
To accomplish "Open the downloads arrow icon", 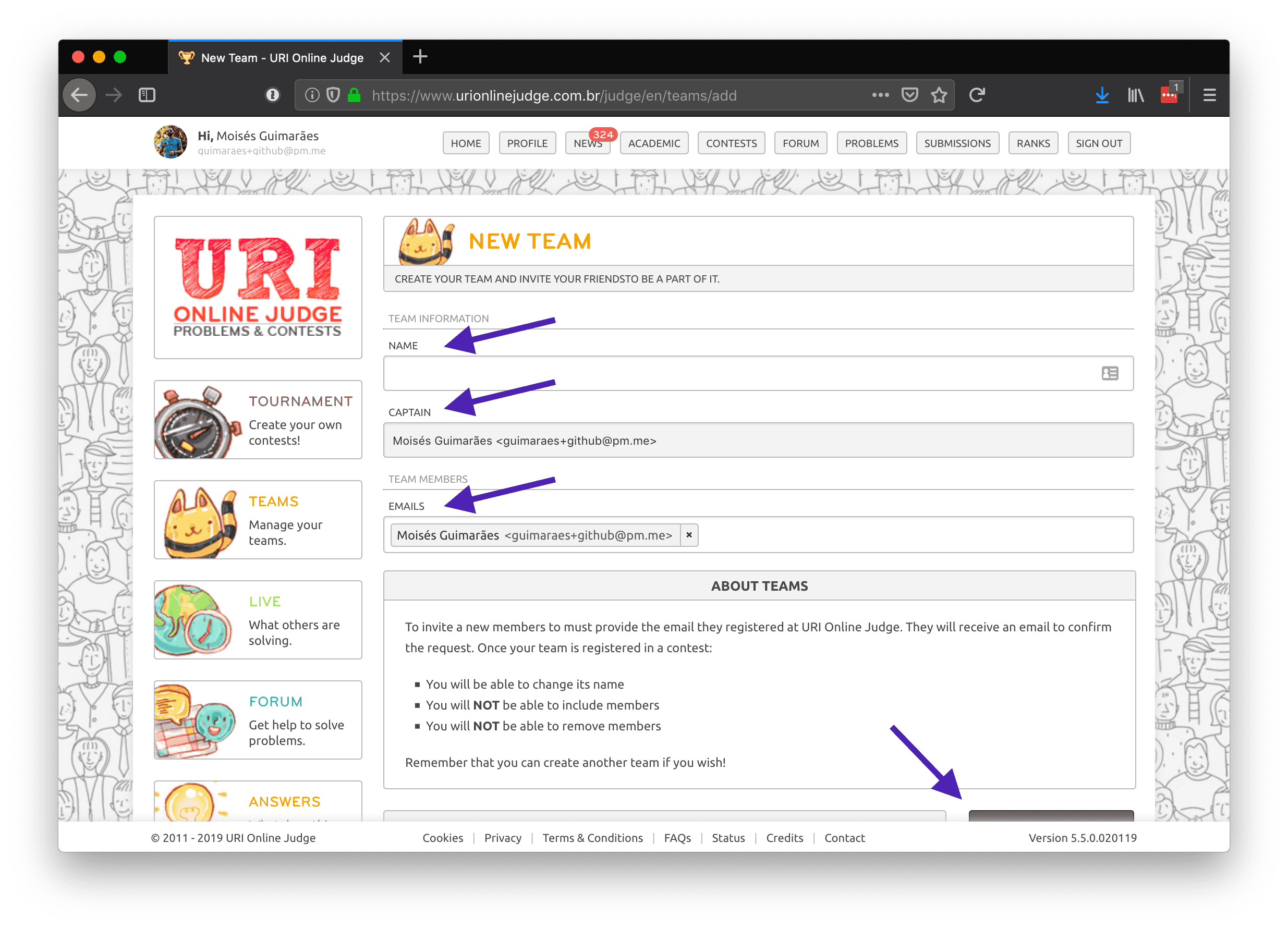I will coord(1102,95).
